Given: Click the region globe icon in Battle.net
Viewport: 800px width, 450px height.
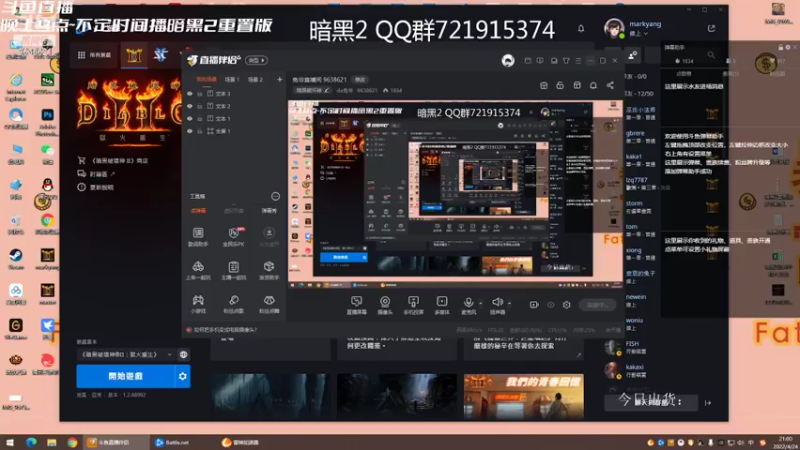Looking at the screenshot, I should pyautogui.click(x=184, y=355).
